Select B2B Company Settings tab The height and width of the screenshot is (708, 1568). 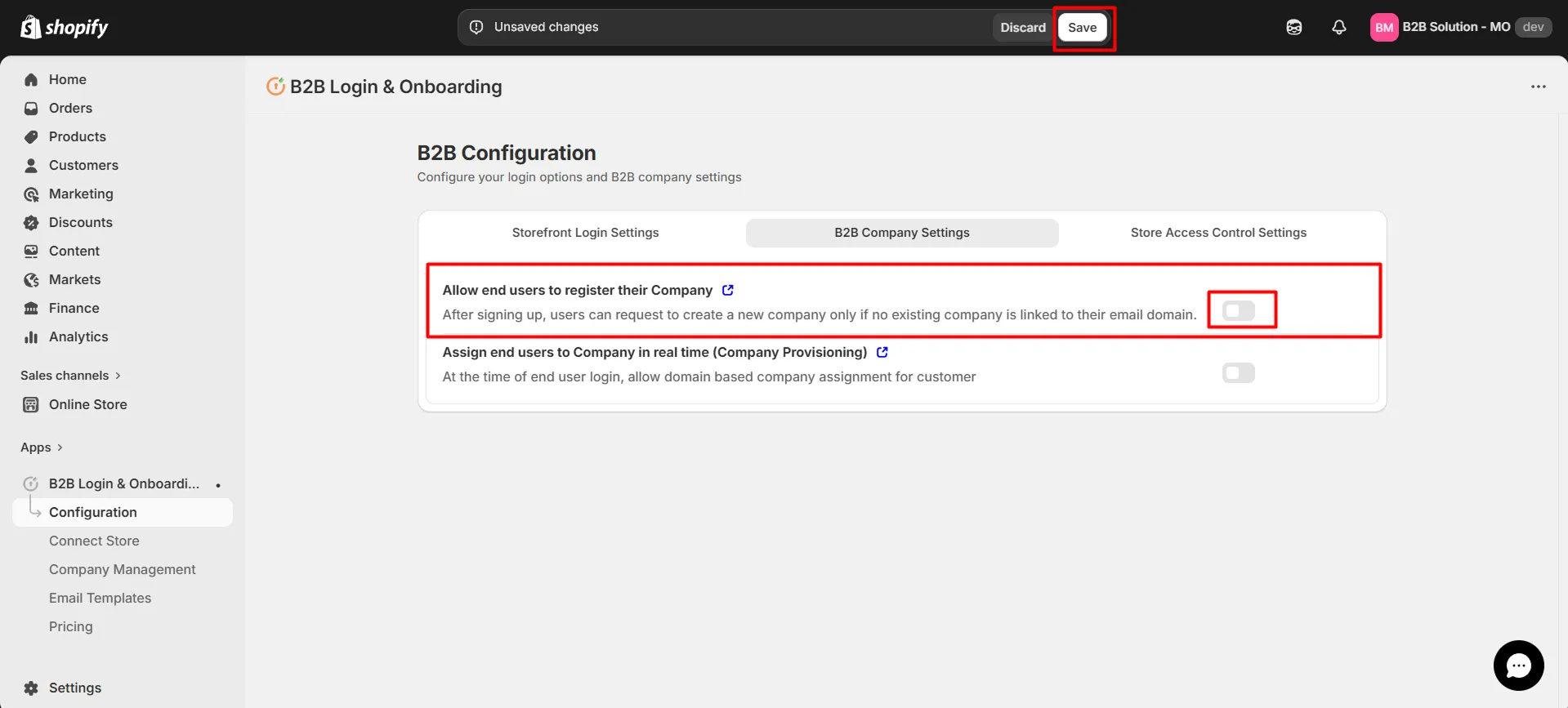click(902, 233)
